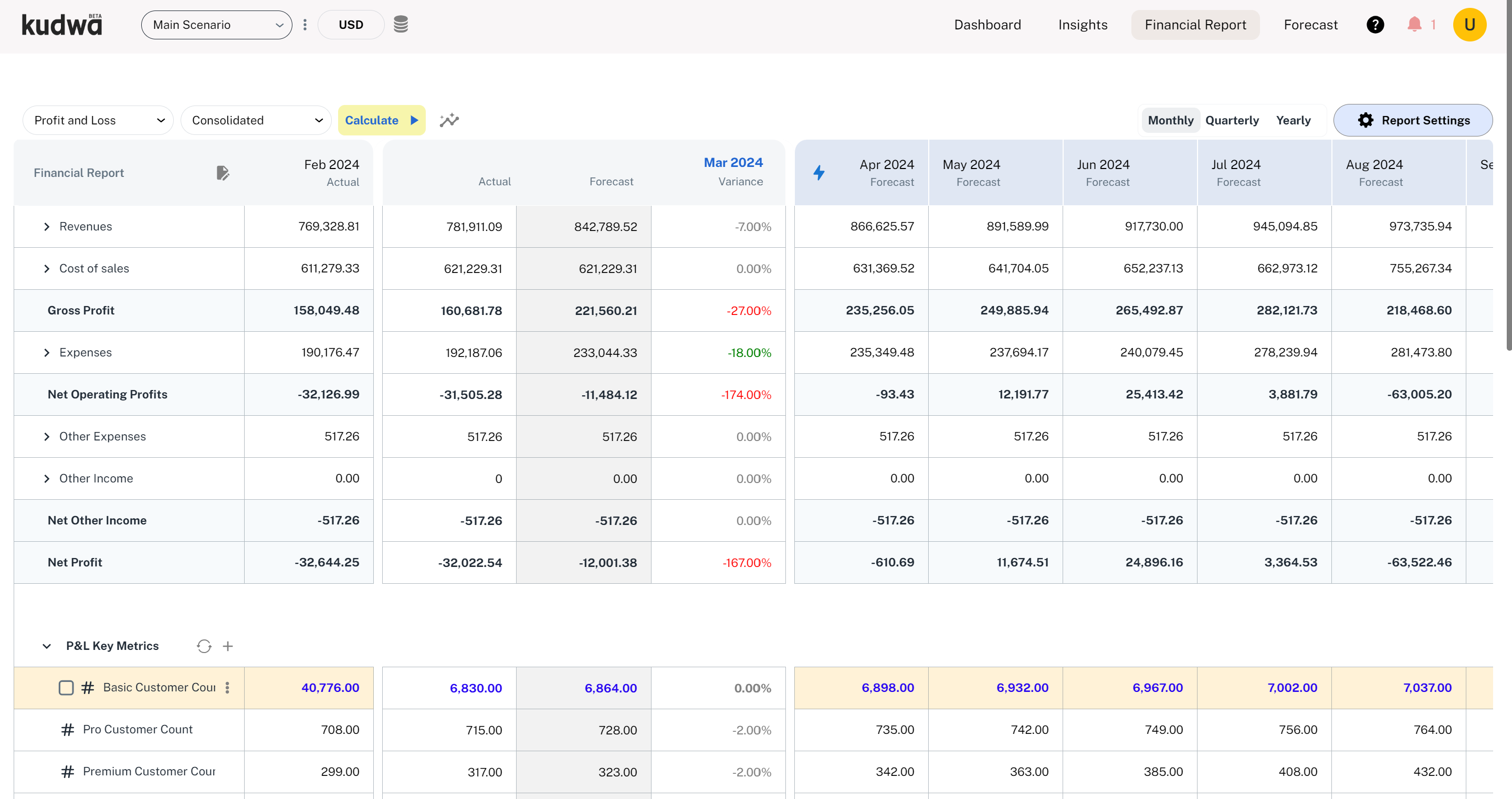Open the Main Scenario dropdown
Screen dimensions: 1512x799
(x=217, y=25)
